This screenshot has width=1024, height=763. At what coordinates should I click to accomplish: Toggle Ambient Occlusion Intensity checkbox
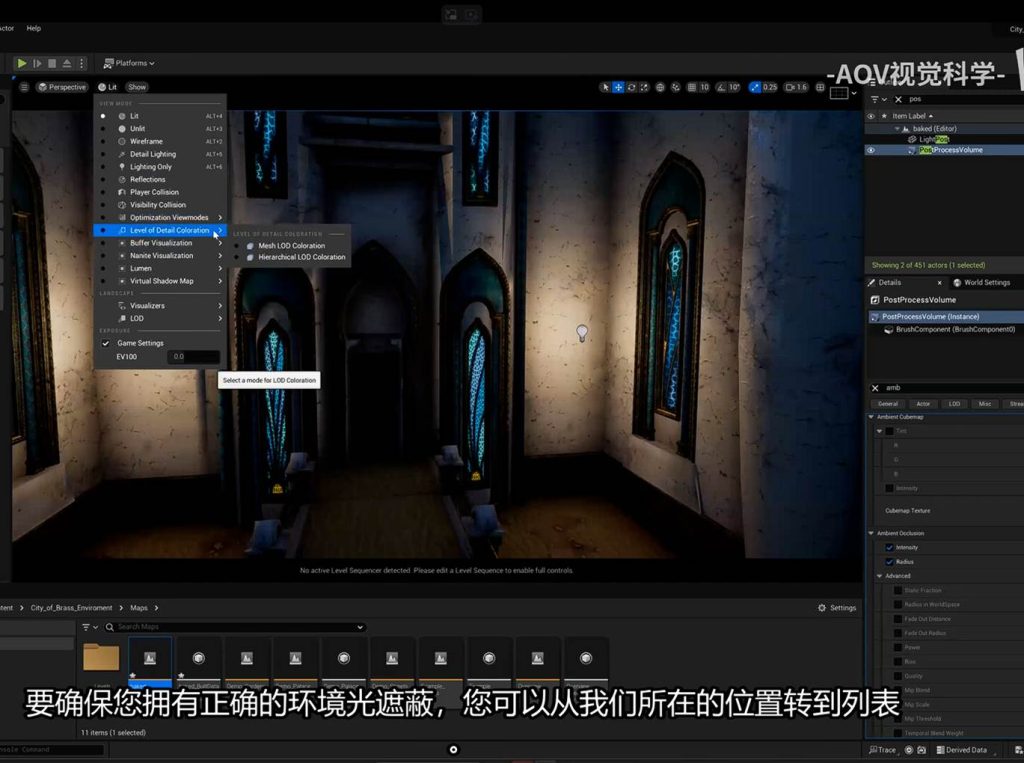889,547
